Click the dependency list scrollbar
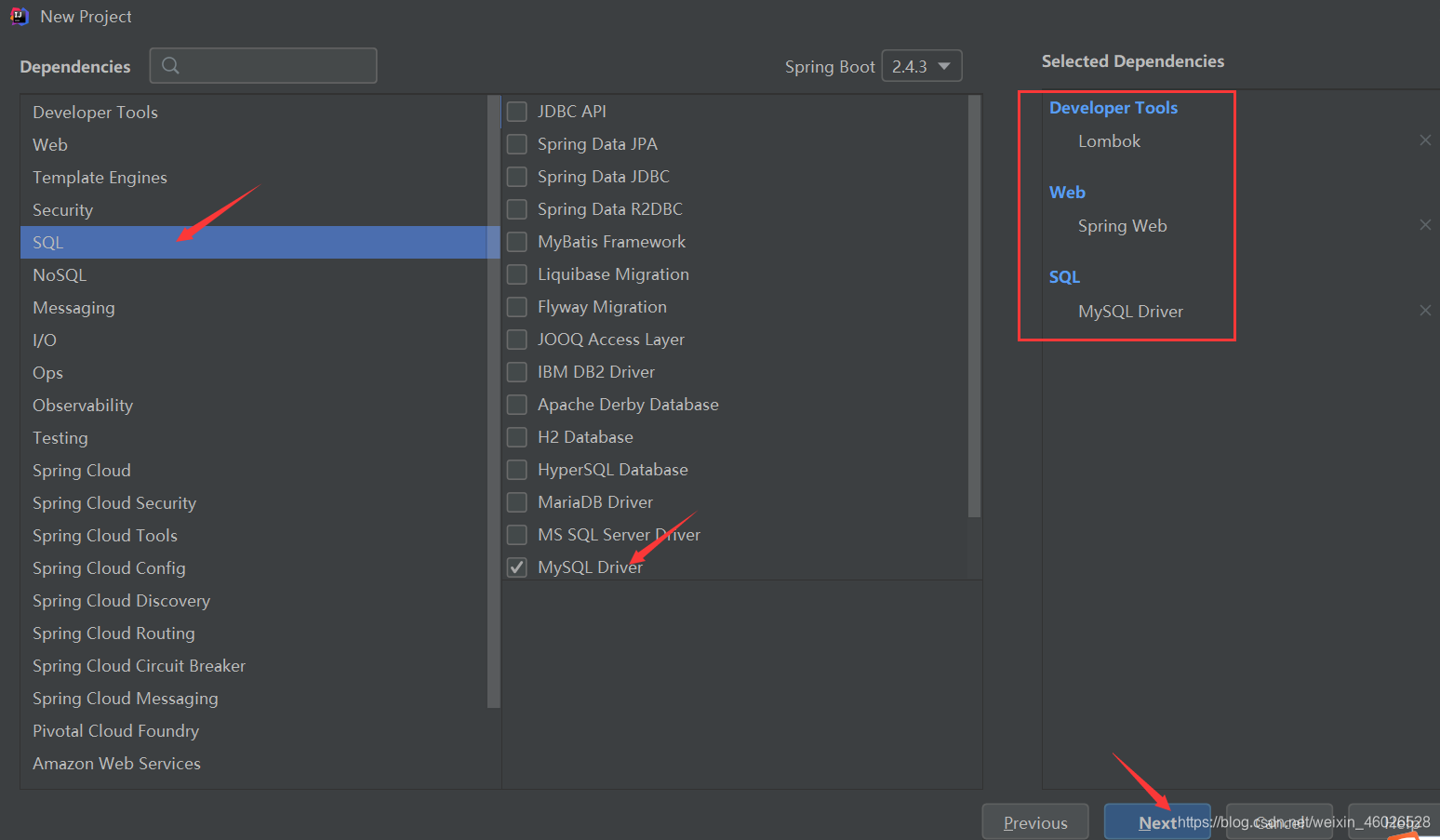The height and width of the screenshot is (840, 1440). point(974,306)
